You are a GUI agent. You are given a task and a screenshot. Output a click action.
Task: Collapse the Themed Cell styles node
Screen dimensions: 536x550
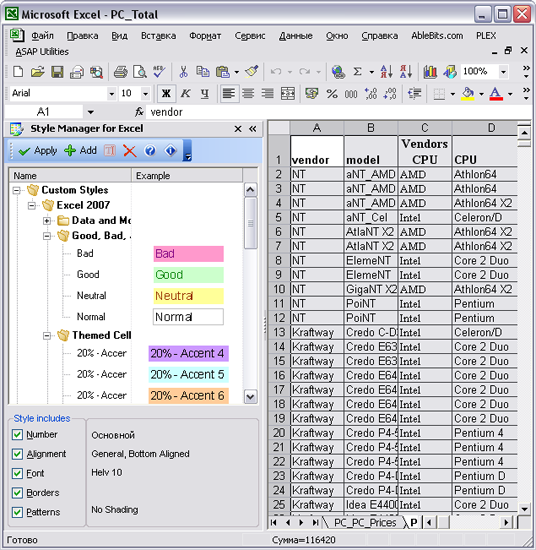47,336
